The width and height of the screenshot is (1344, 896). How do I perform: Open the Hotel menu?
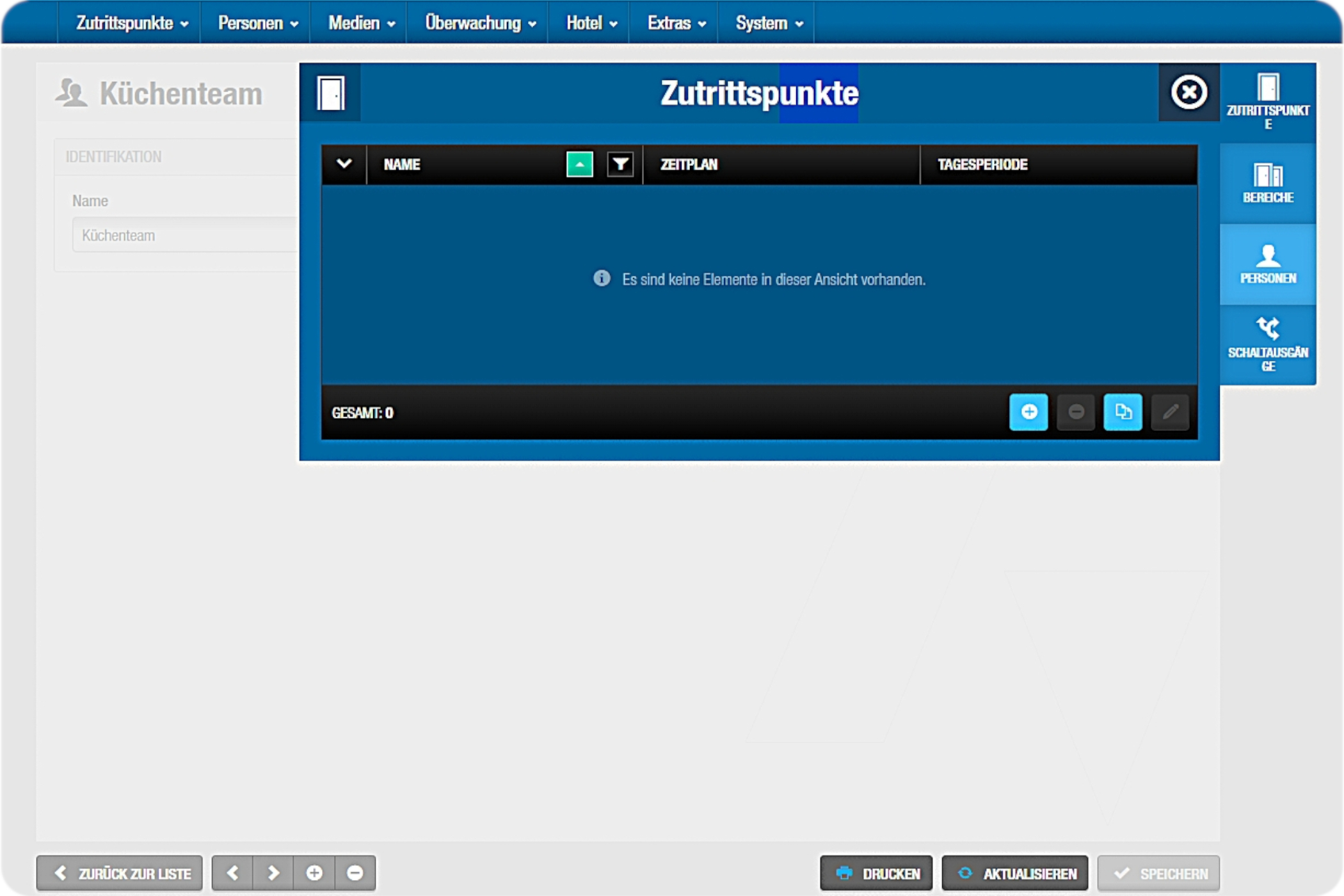(x=591, y=23)
